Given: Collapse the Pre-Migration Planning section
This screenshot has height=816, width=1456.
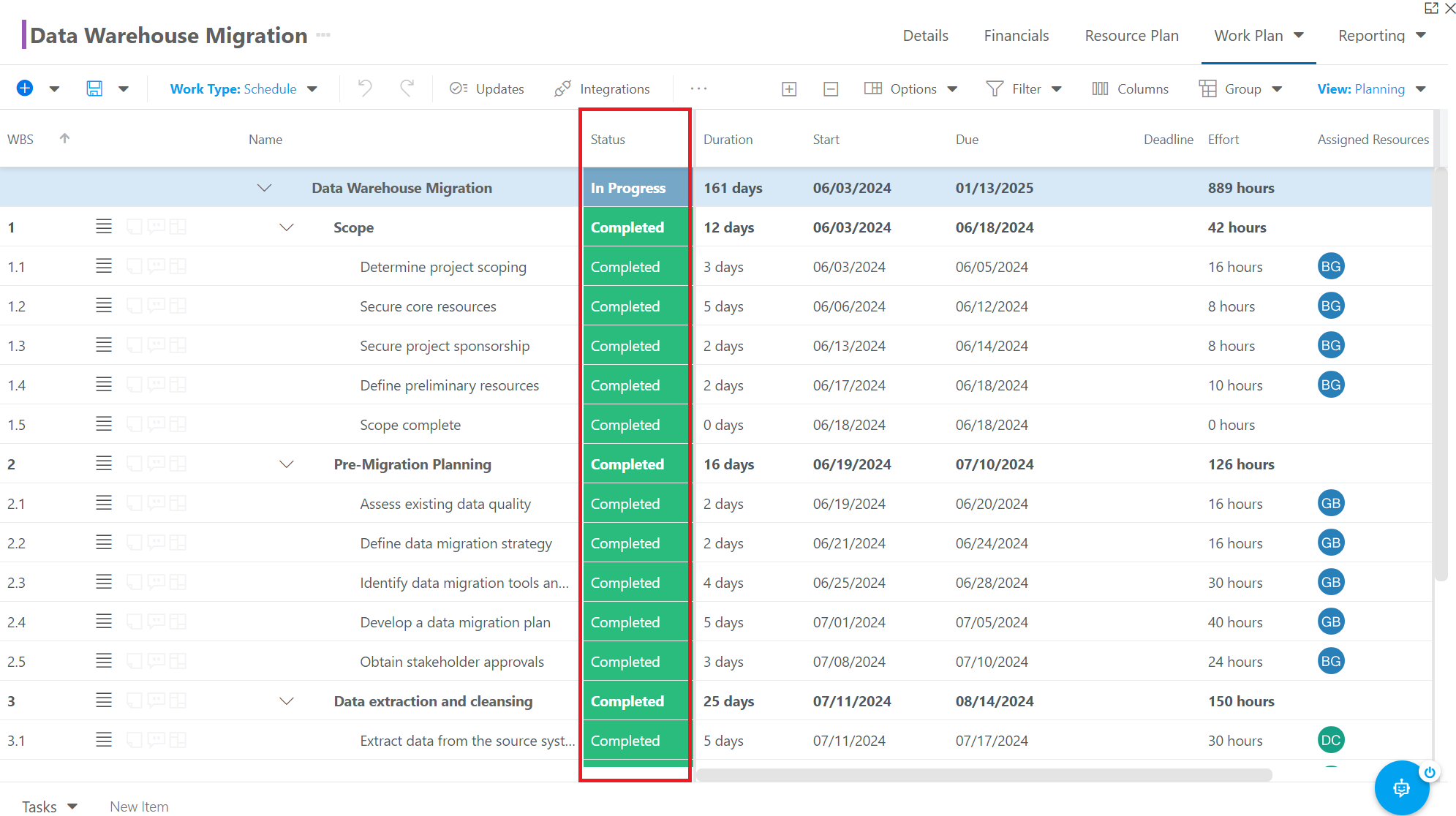Looking at the screenshot, I should coord(287,464).
